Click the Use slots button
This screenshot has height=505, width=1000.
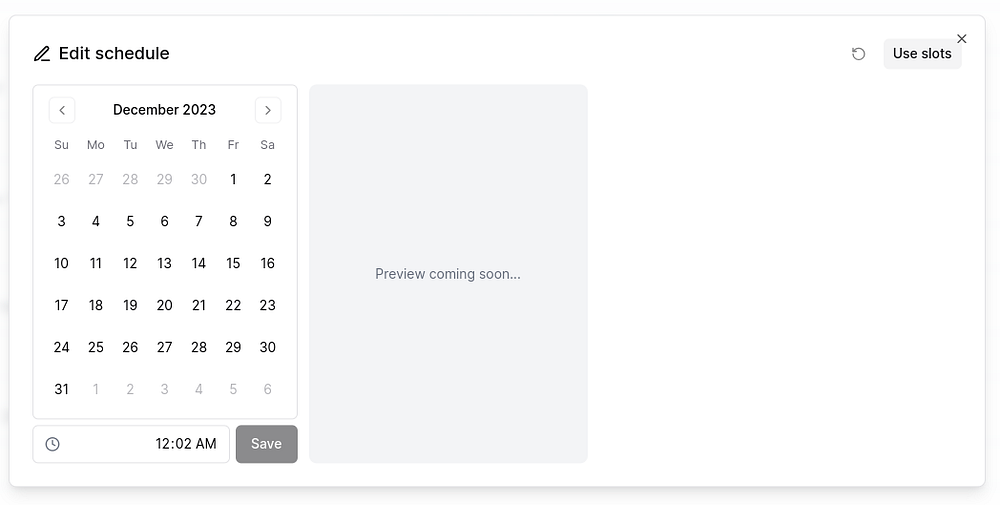pyautogui.click(x=922, y=54)
